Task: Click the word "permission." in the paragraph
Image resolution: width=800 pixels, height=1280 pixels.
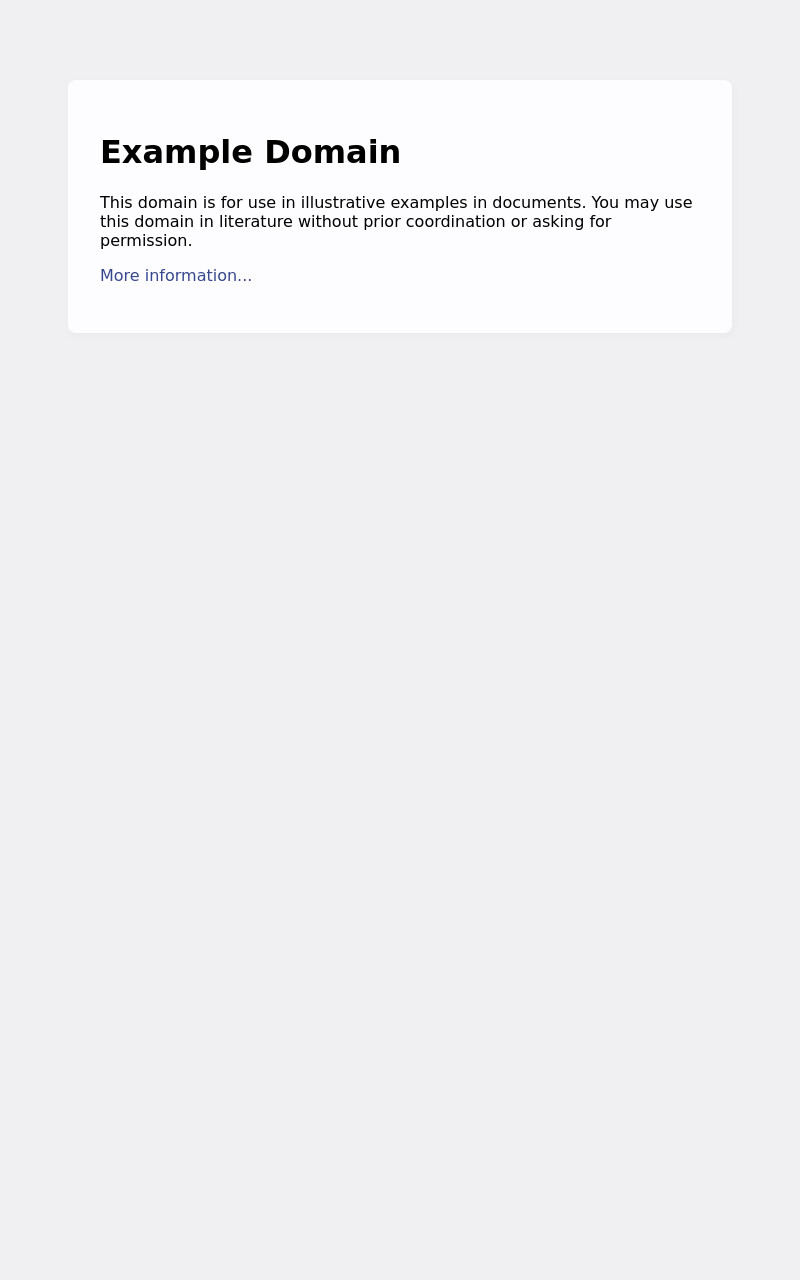Action: click(146, 241)
